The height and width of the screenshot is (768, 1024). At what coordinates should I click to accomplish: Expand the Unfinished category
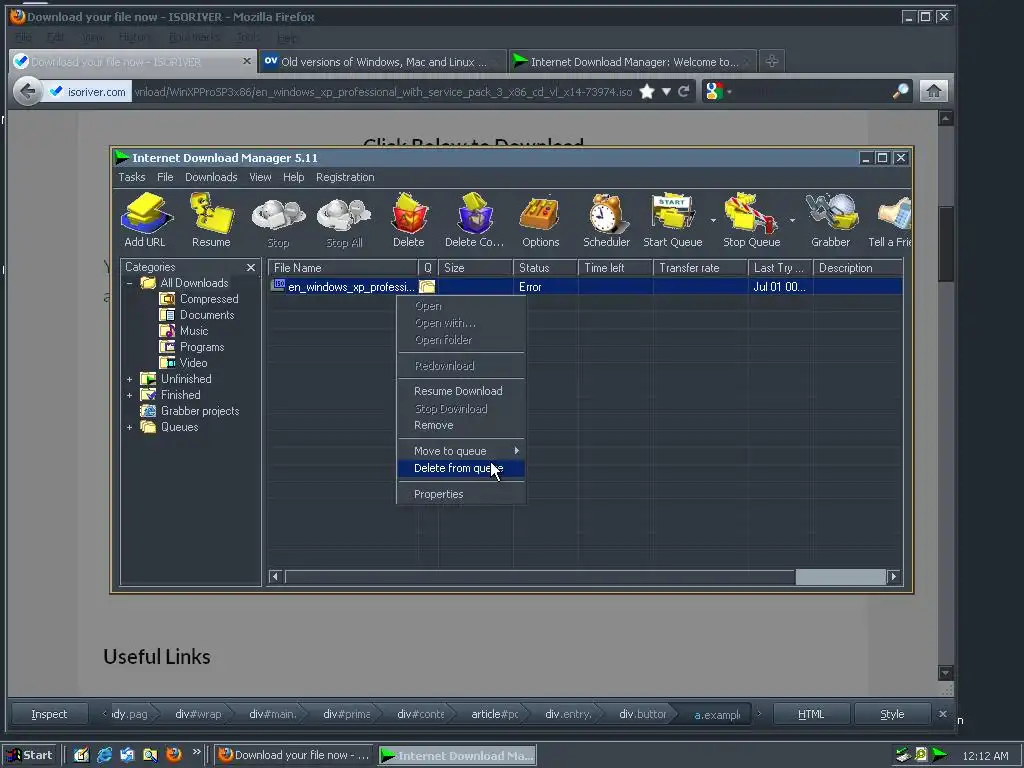(129, 379)
